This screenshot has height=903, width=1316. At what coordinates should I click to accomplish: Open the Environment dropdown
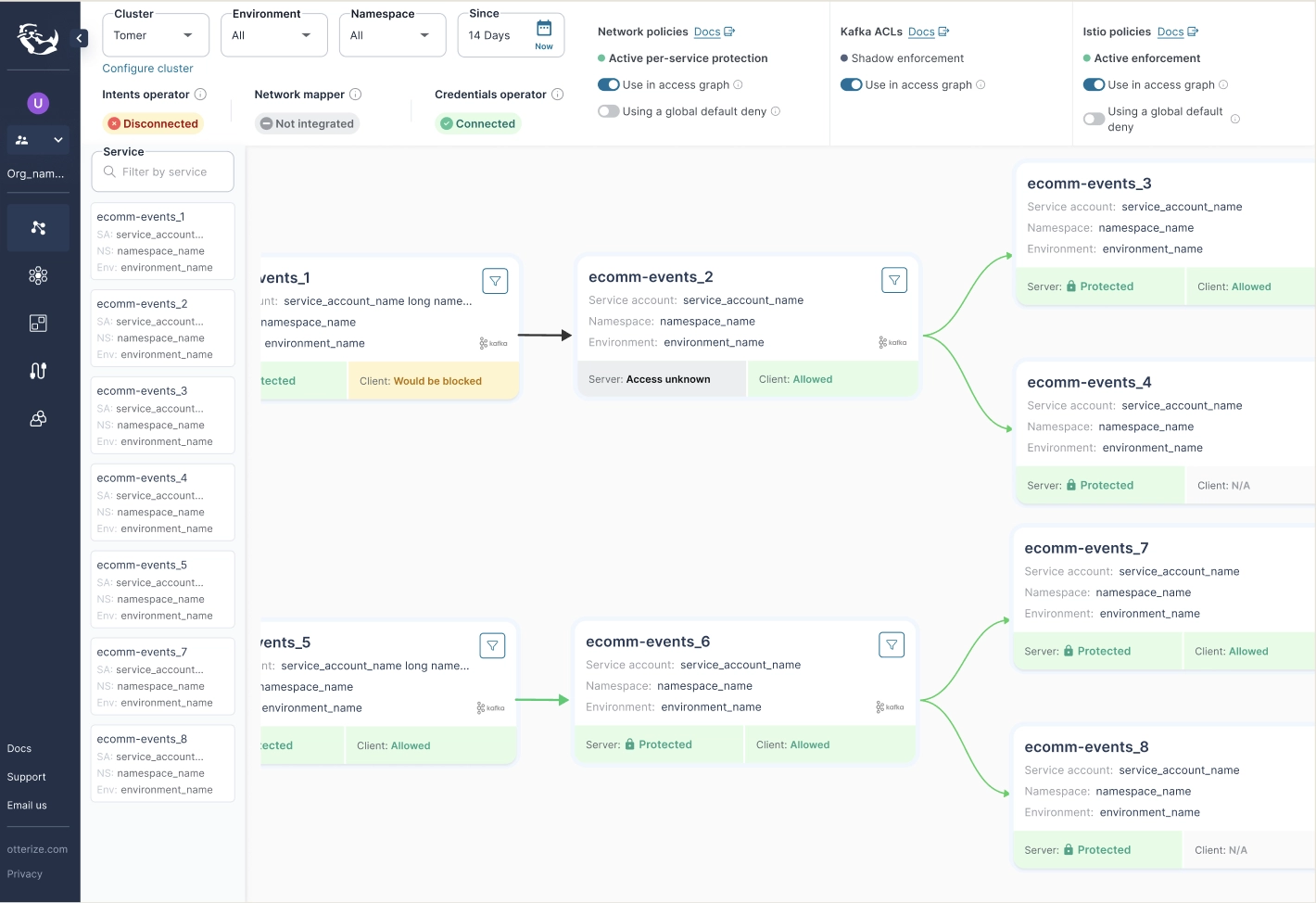[x=274, y=35]
